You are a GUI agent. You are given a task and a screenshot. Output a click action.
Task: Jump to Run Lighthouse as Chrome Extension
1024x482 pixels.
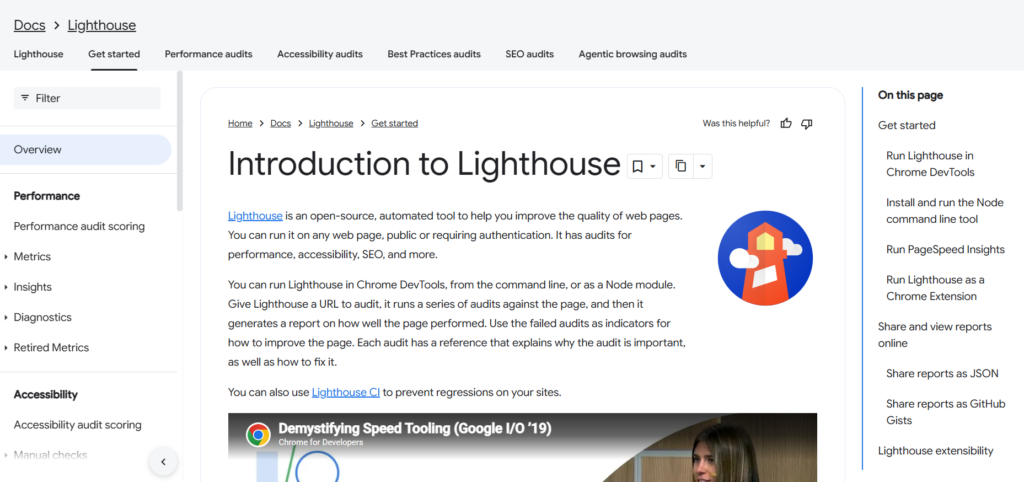point(935,288)
